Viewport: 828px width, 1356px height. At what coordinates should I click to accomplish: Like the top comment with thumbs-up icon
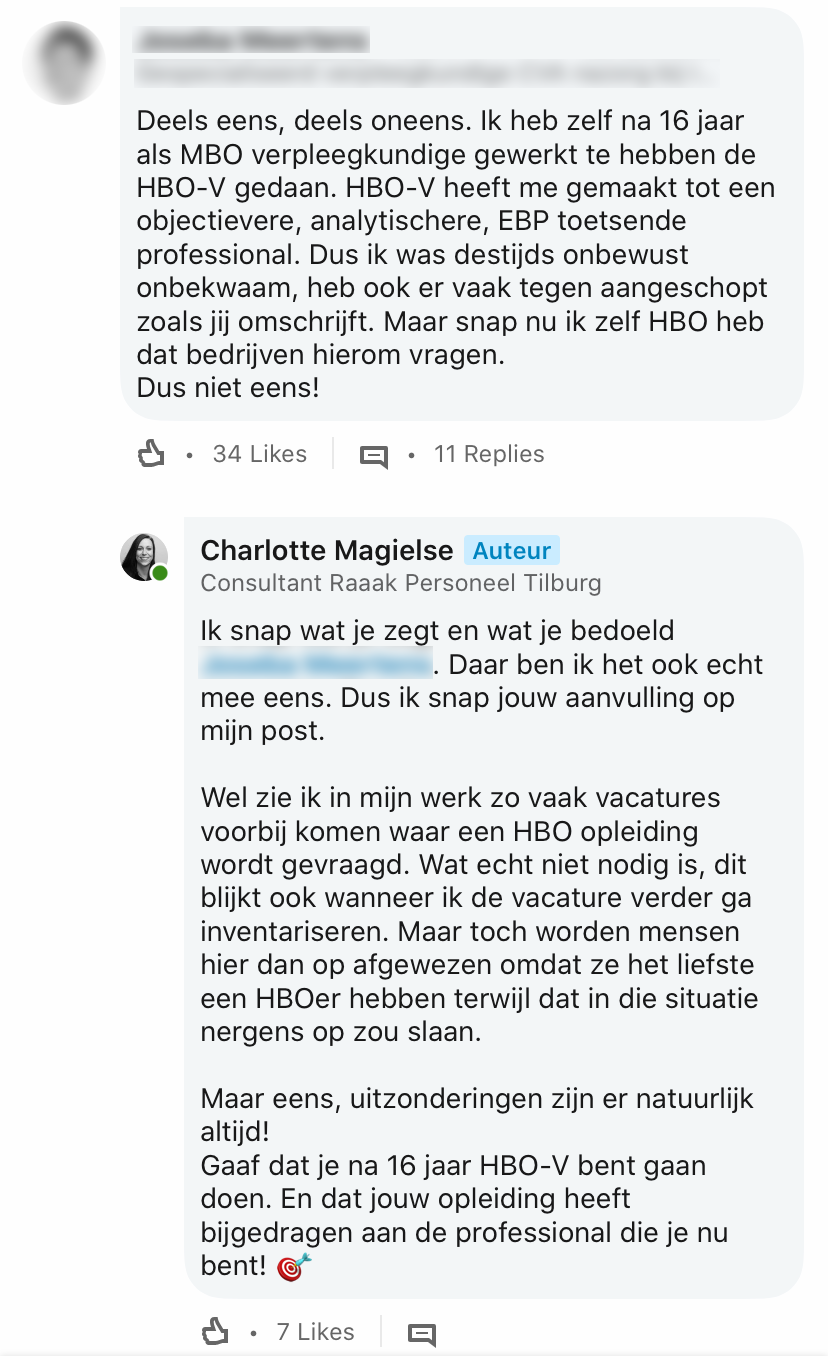[150, 455]
